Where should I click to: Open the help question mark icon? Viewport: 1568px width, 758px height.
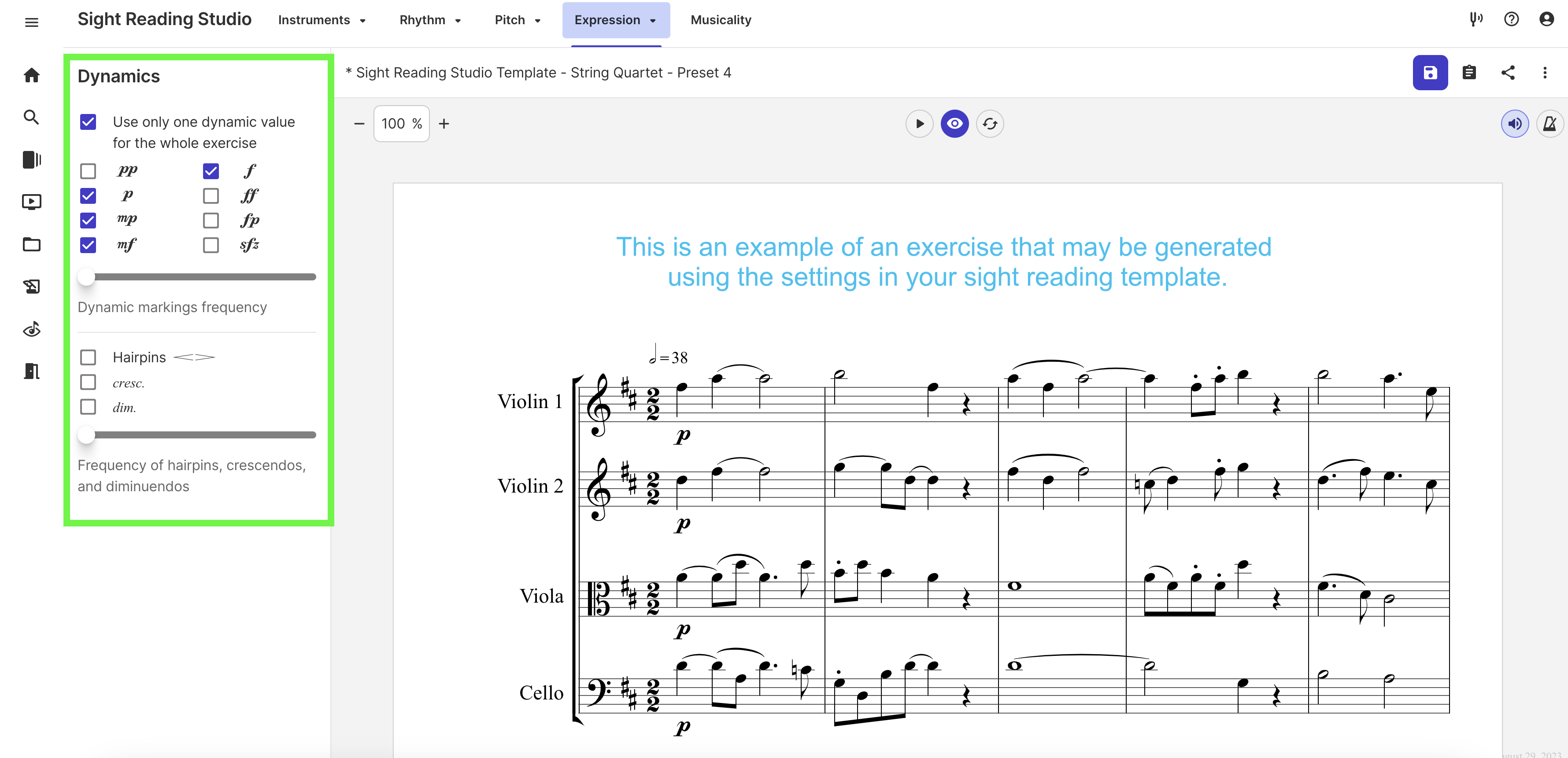tap(1511, 19)
